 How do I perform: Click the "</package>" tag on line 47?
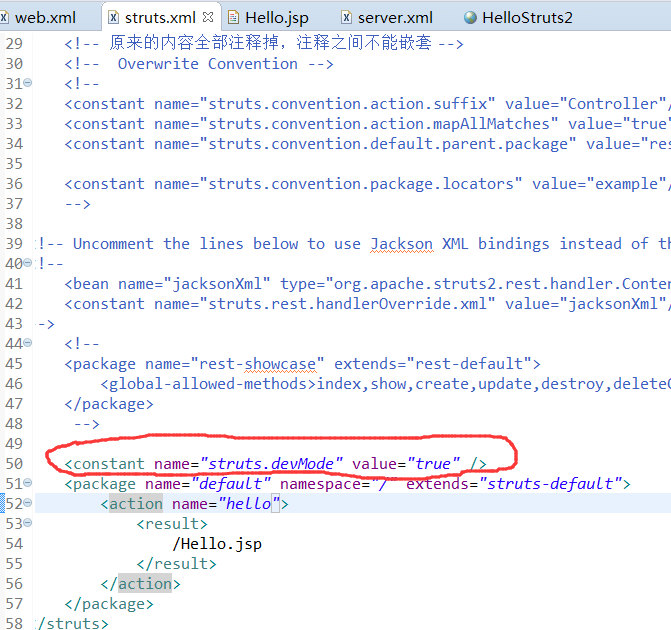pyautogui.click(x=109, y=404)
